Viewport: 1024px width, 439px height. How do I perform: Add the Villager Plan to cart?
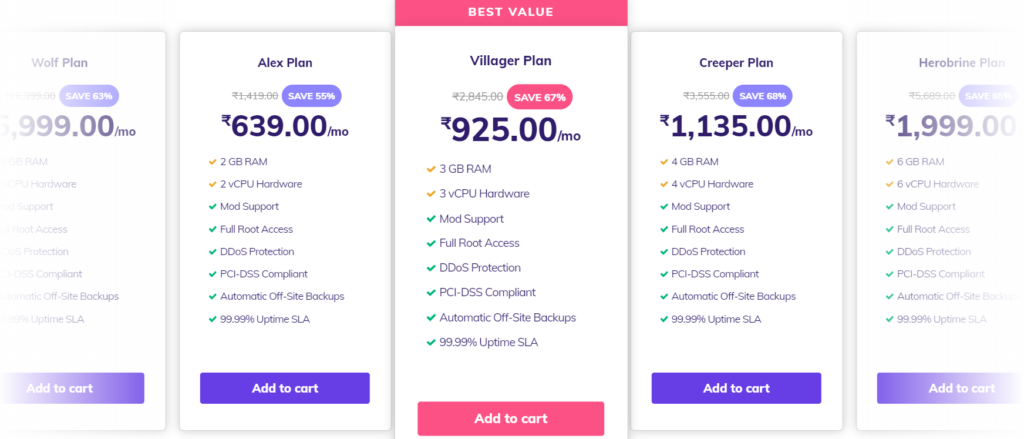click(x=511, y=419)
